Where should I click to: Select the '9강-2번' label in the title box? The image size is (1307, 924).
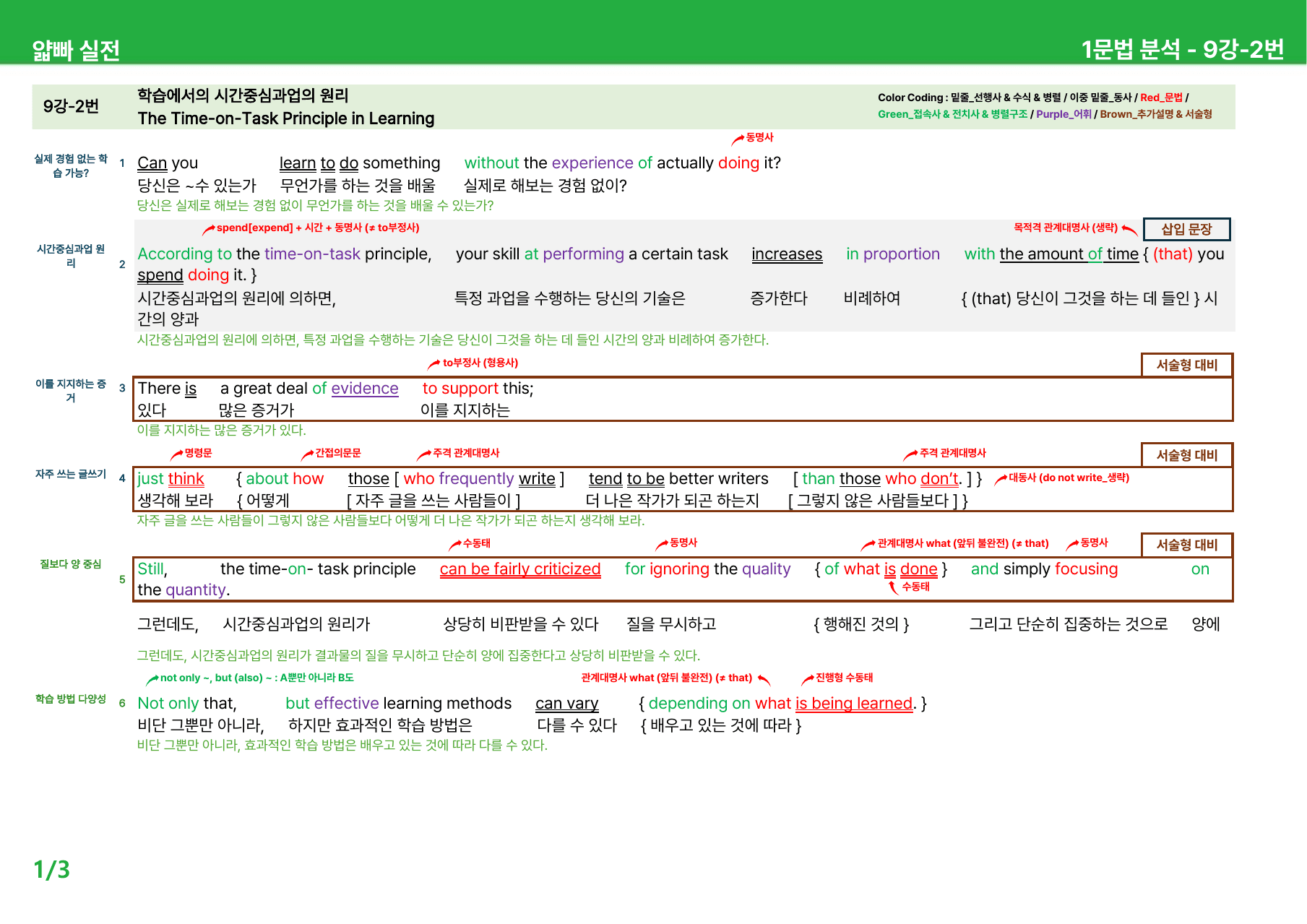click(x=71, y=106)
